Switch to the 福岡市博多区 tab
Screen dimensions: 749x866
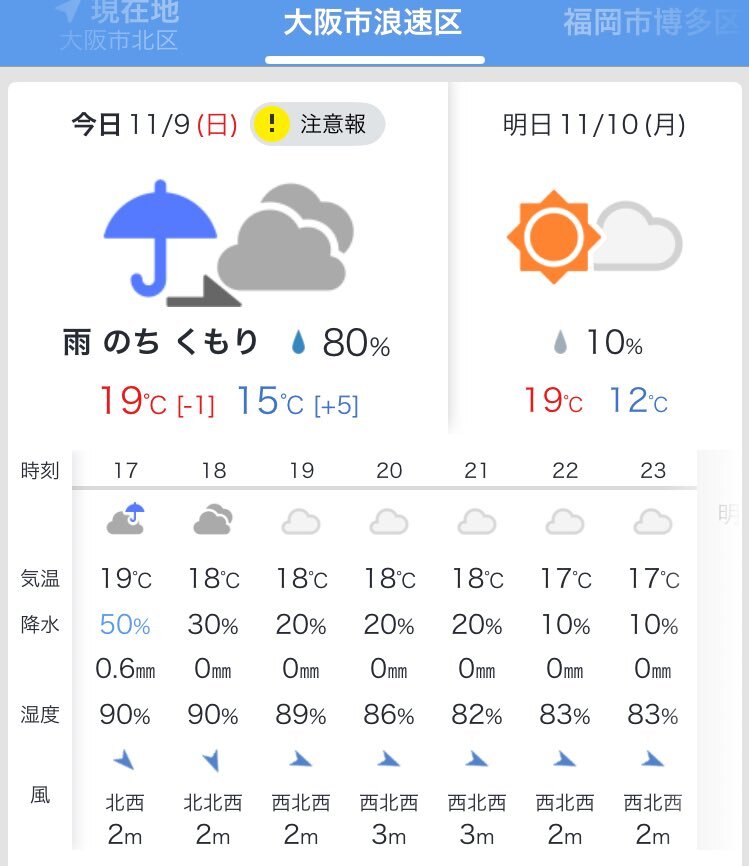(650, 22)
